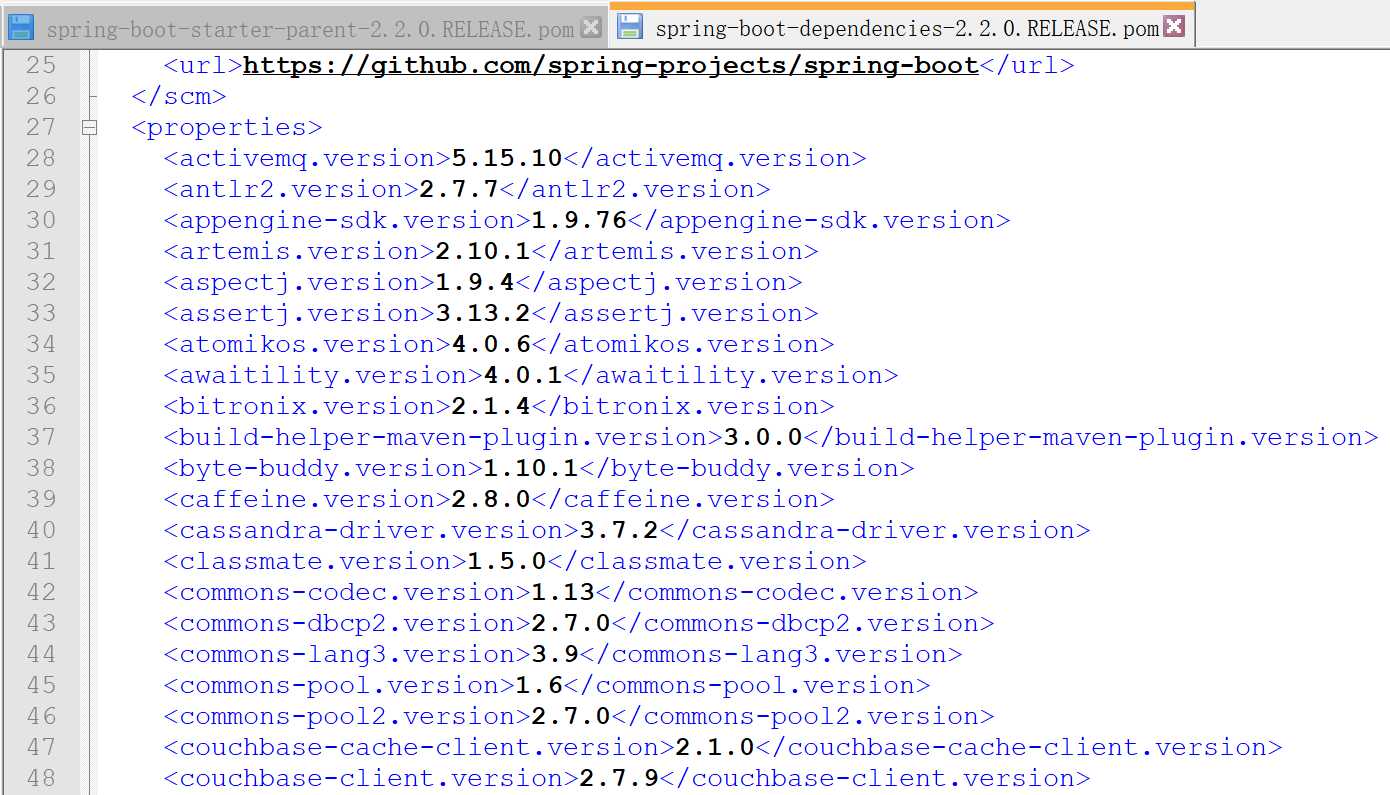Click the caffeine version value 2.8.0
This screenshot has height=795, width=1390.
coord(491,500)
